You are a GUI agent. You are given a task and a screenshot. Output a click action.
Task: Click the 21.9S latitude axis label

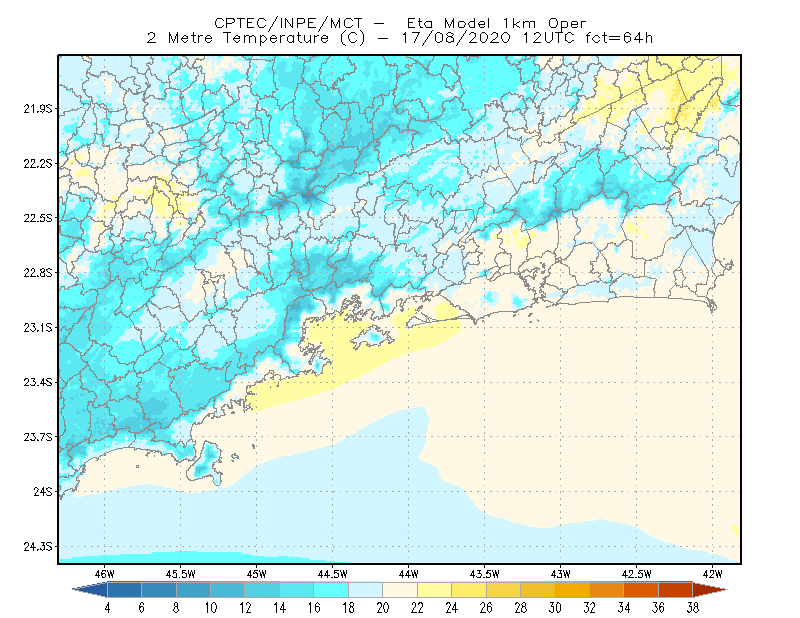coord(38,109)
